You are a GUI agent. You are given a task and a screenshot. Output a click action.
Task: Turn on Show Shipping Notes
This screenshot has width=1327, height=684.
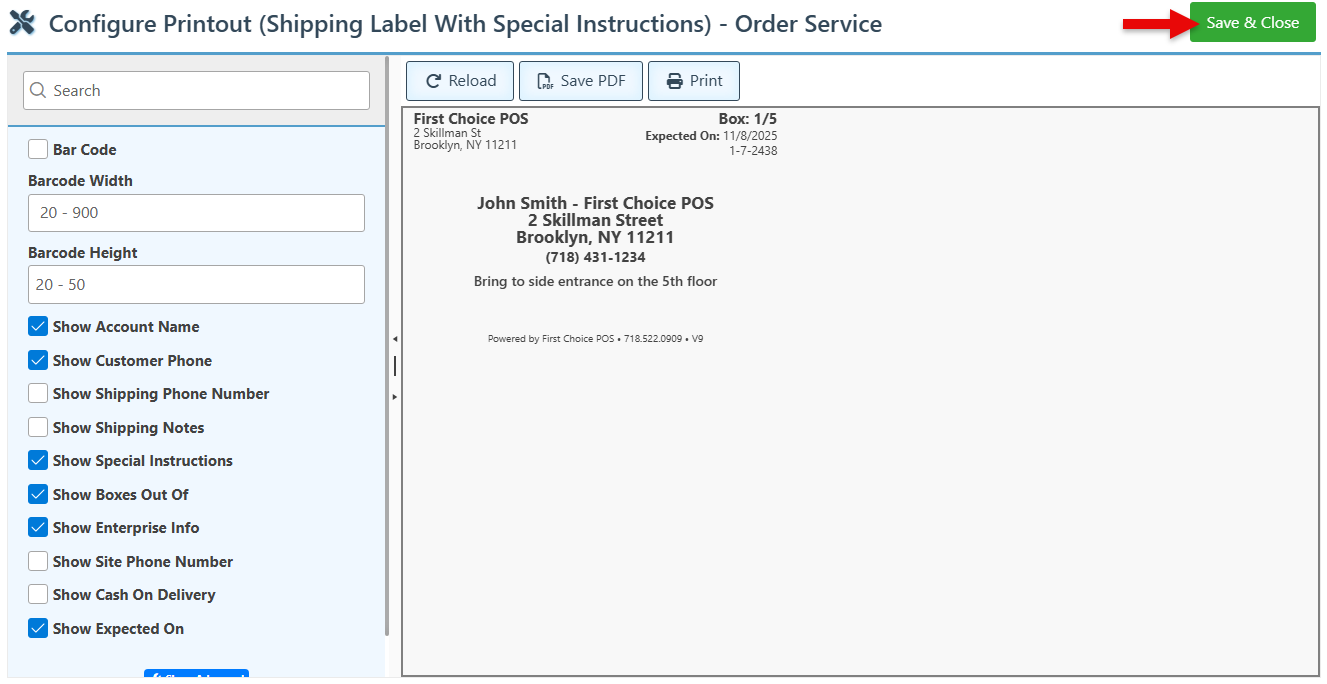(38, 428)
